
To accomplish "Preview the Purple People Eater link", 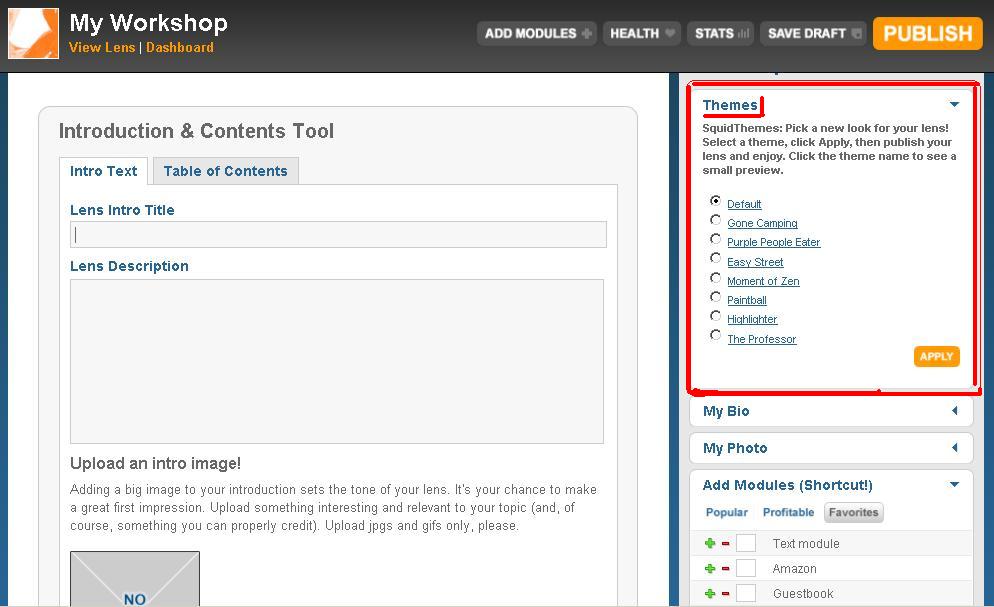I will tap(773, 242).
